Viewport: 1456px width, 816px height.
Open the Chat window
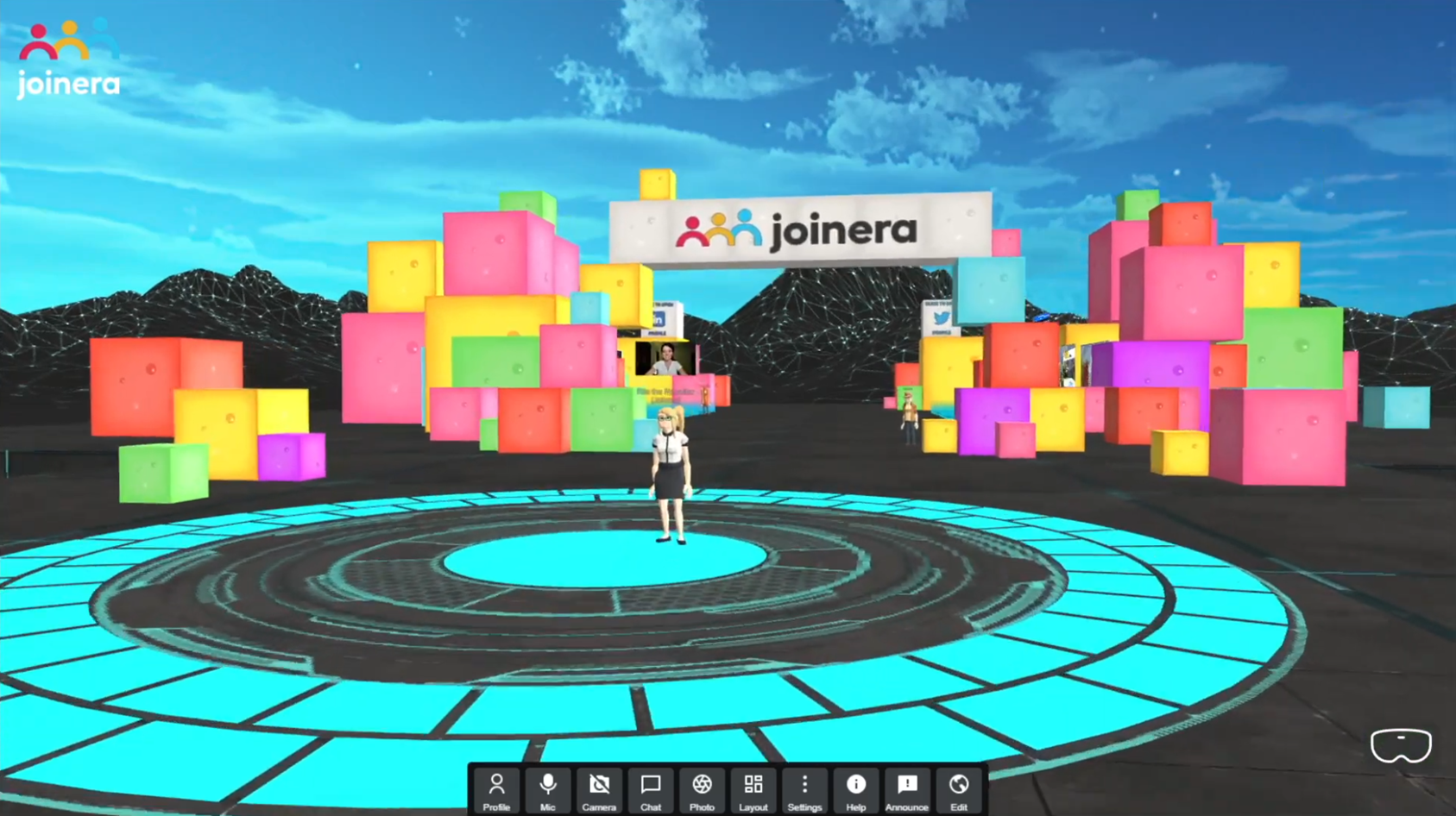(x=650, y=791)
